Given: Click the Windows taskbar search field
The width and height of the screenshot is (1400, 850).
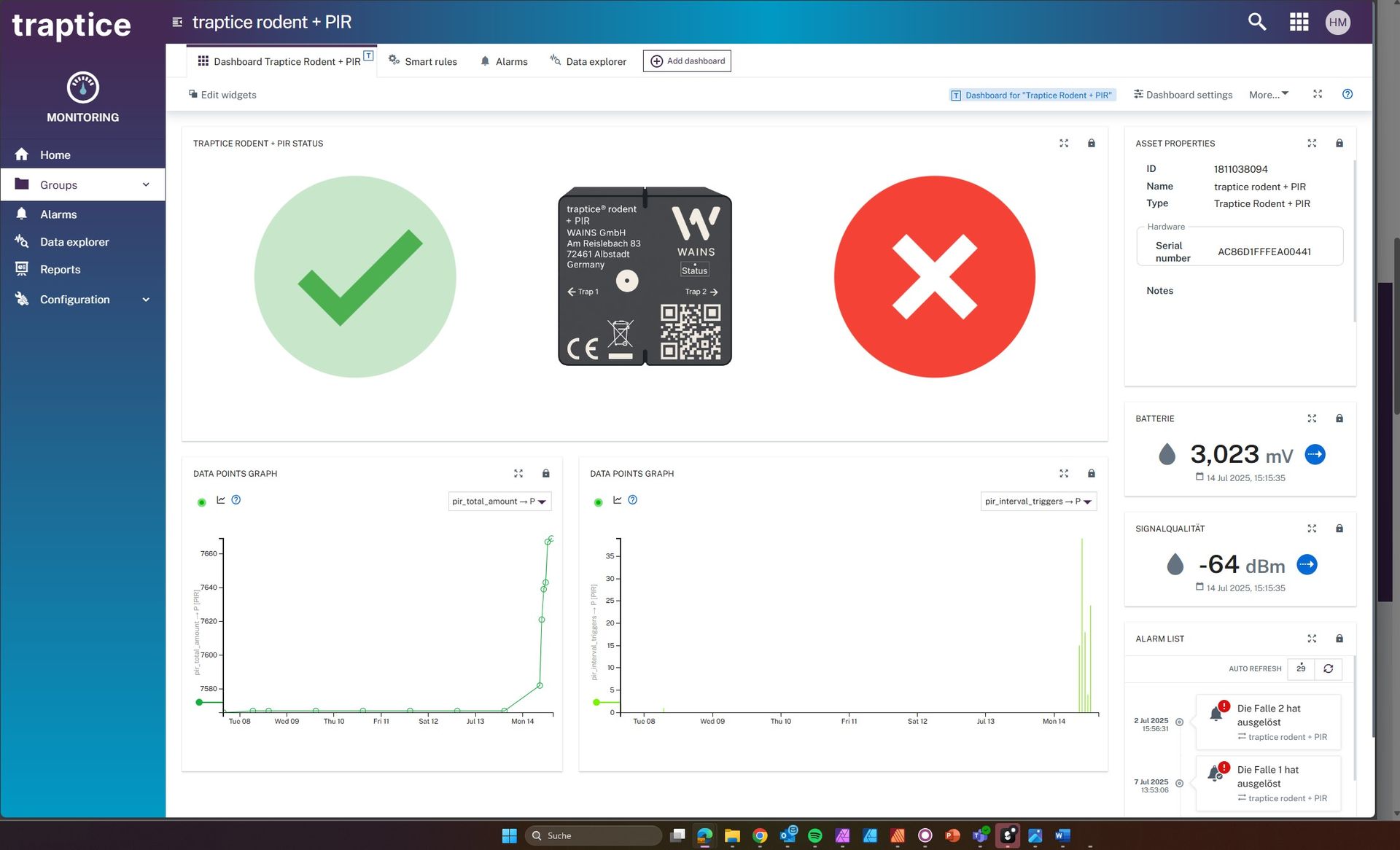Looking at the screenshot, I should coord(593,835).
